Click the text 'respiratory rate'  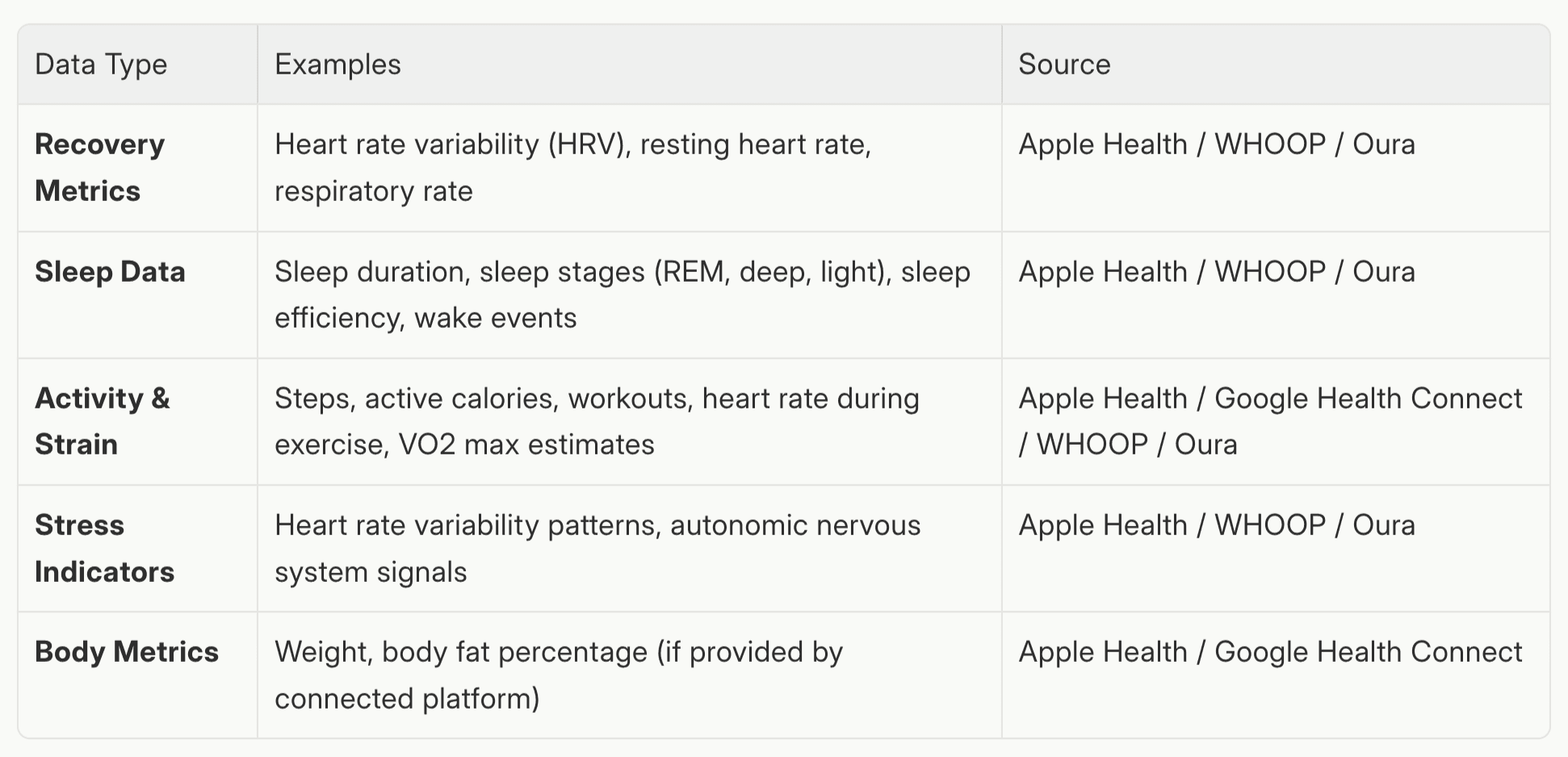[x=373, y=191]
